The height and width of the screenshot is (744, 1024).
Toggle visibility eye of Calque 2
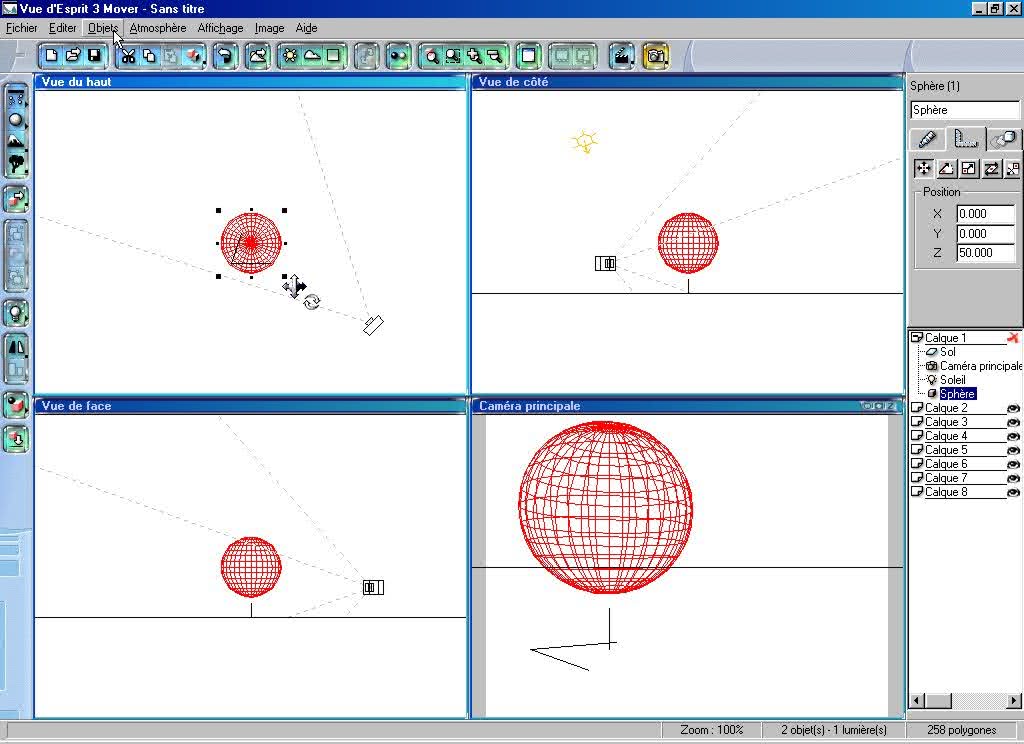1012,408
